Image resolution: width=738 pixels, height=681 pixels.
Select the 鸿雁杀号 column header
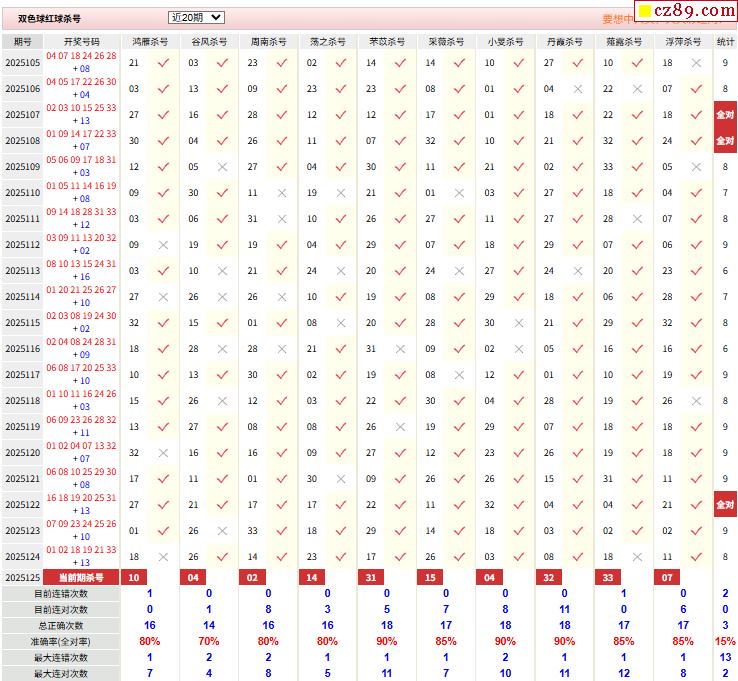[x=149, y=42]
